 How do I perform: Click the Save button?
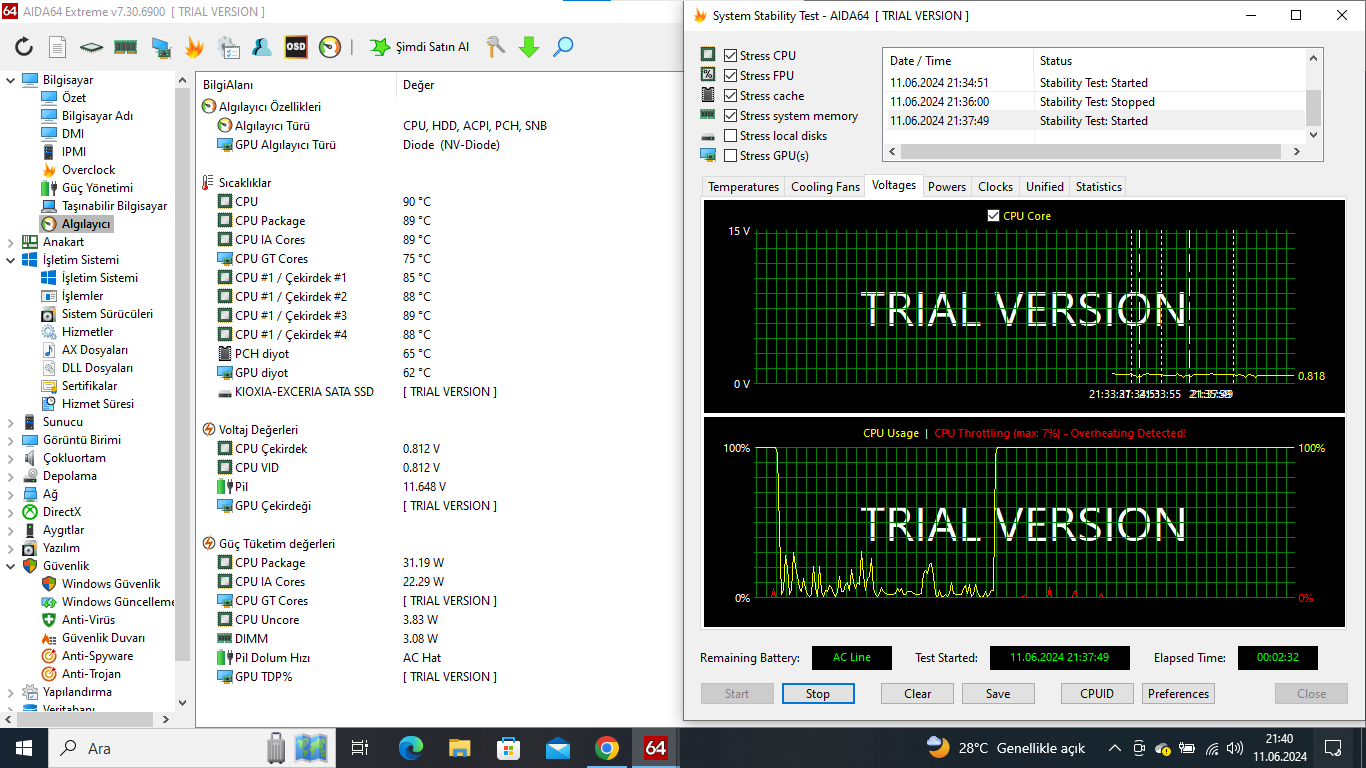tap(998, 694)
